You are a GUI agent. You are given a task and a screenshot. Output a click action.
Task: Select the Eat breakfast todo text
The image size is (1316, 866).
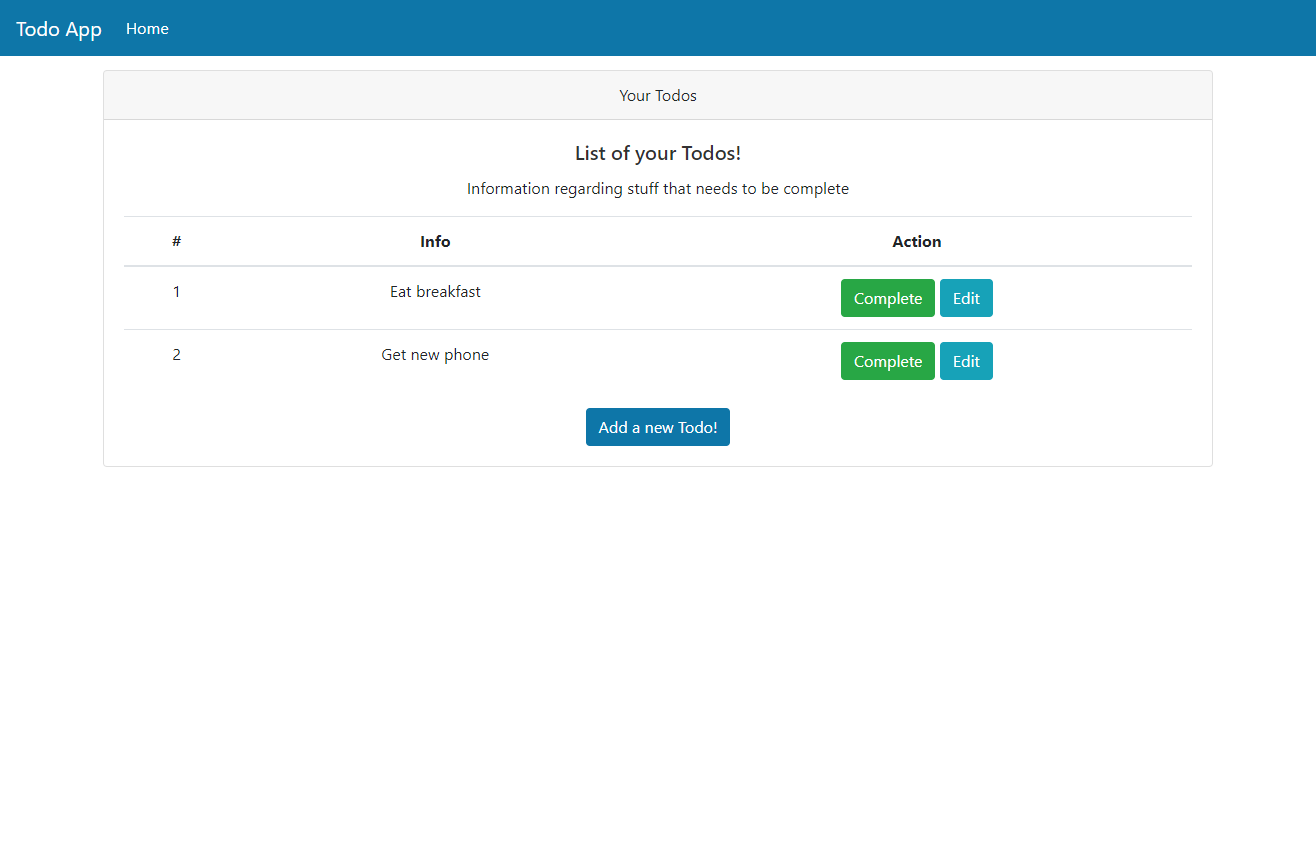tap(435, 291)
